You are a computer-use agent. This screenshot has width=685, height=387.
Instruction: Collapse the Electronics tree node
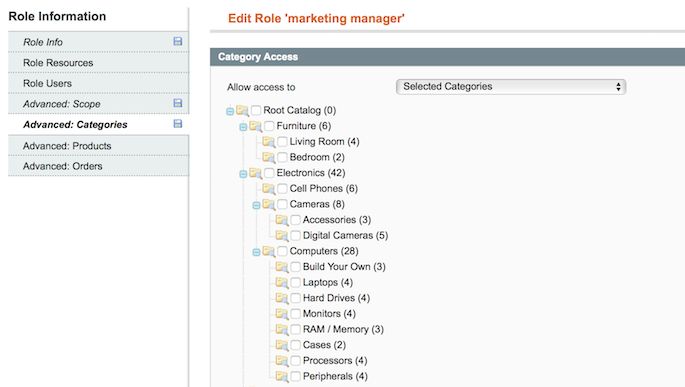point(243,174)
